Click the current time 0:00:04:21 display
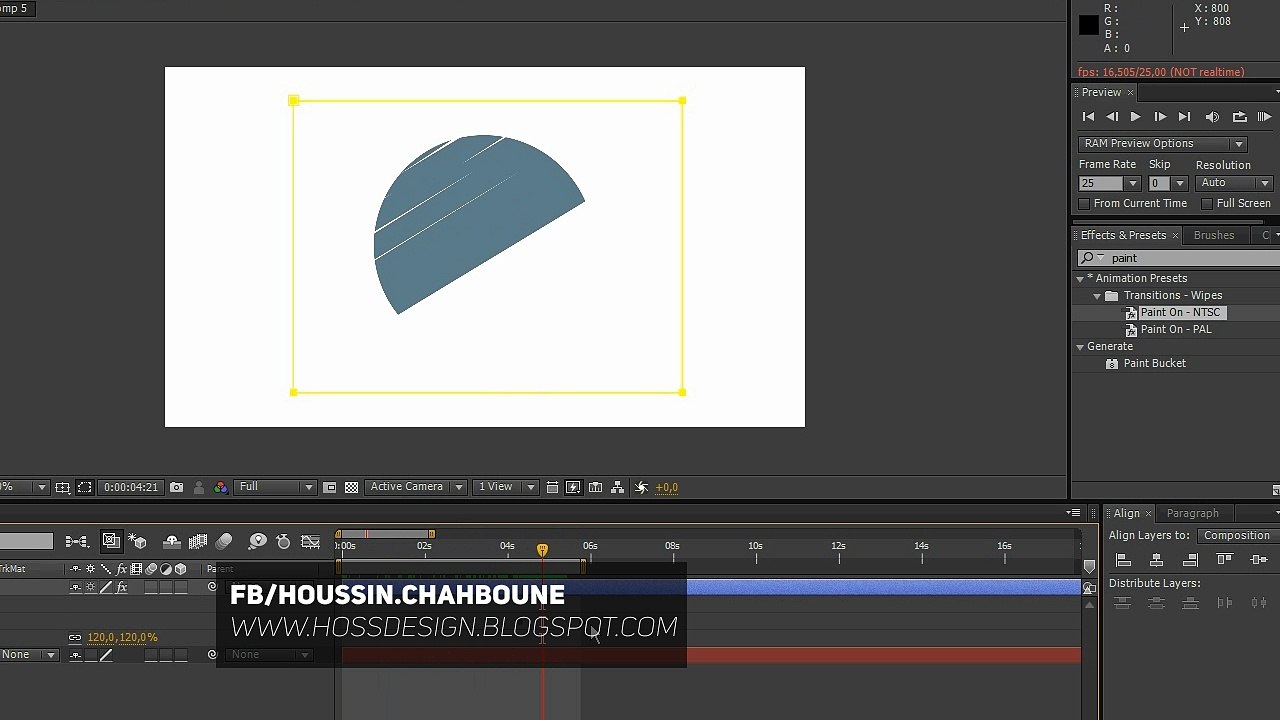This screenshot has width=1280, height=720. tap(131, 488)
